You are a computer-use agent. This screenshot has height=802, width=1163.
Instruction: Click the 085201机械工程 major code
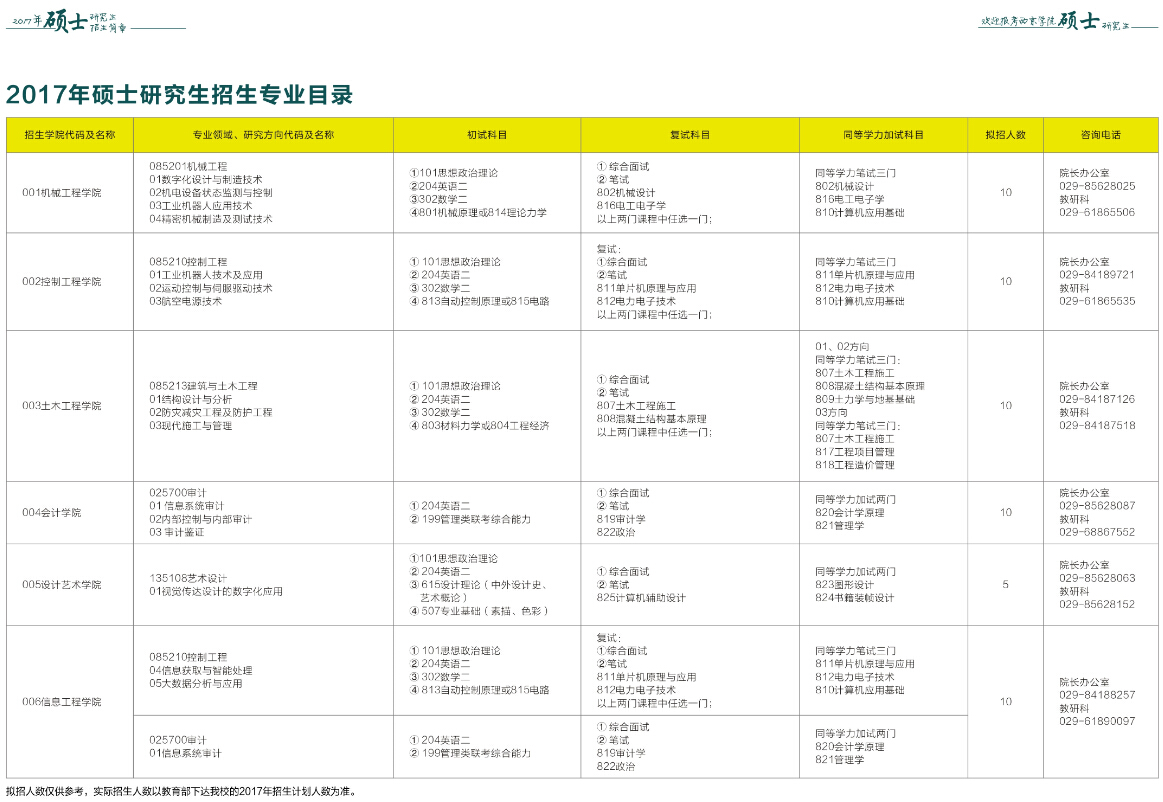click(188, 167)
